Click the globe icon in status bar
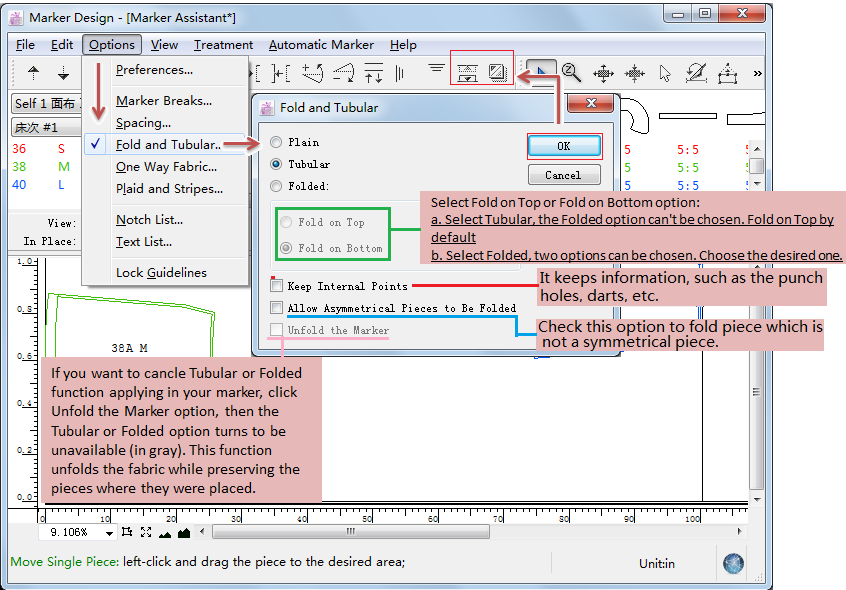This screenshot has height=590, width=846. (735, 563)
